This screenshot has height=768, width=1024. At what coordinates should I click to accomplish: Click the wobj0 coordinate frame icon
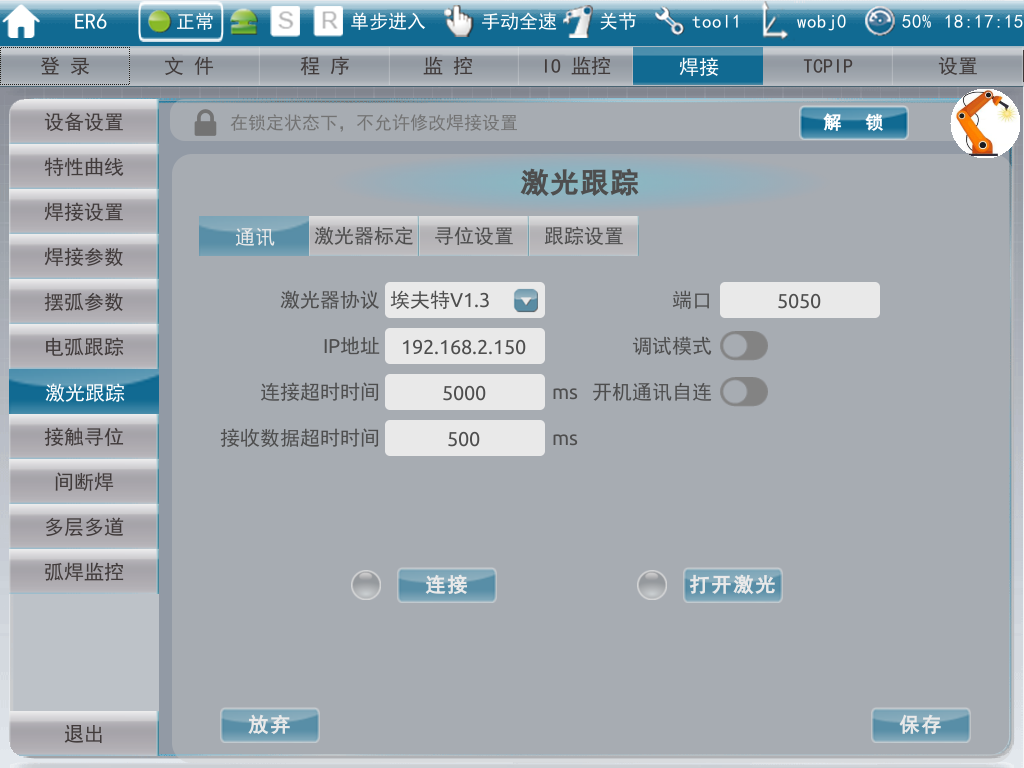773,22
